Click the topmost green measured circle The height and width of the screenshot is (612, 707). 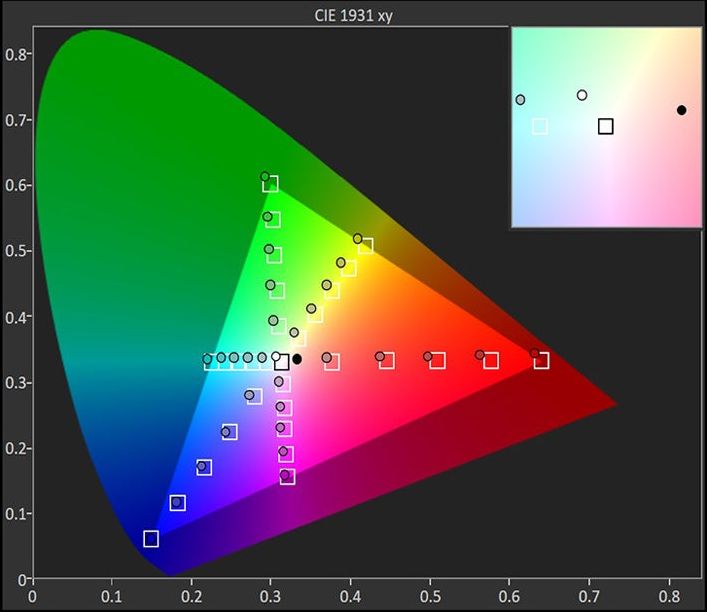click(x=265, y=177)
